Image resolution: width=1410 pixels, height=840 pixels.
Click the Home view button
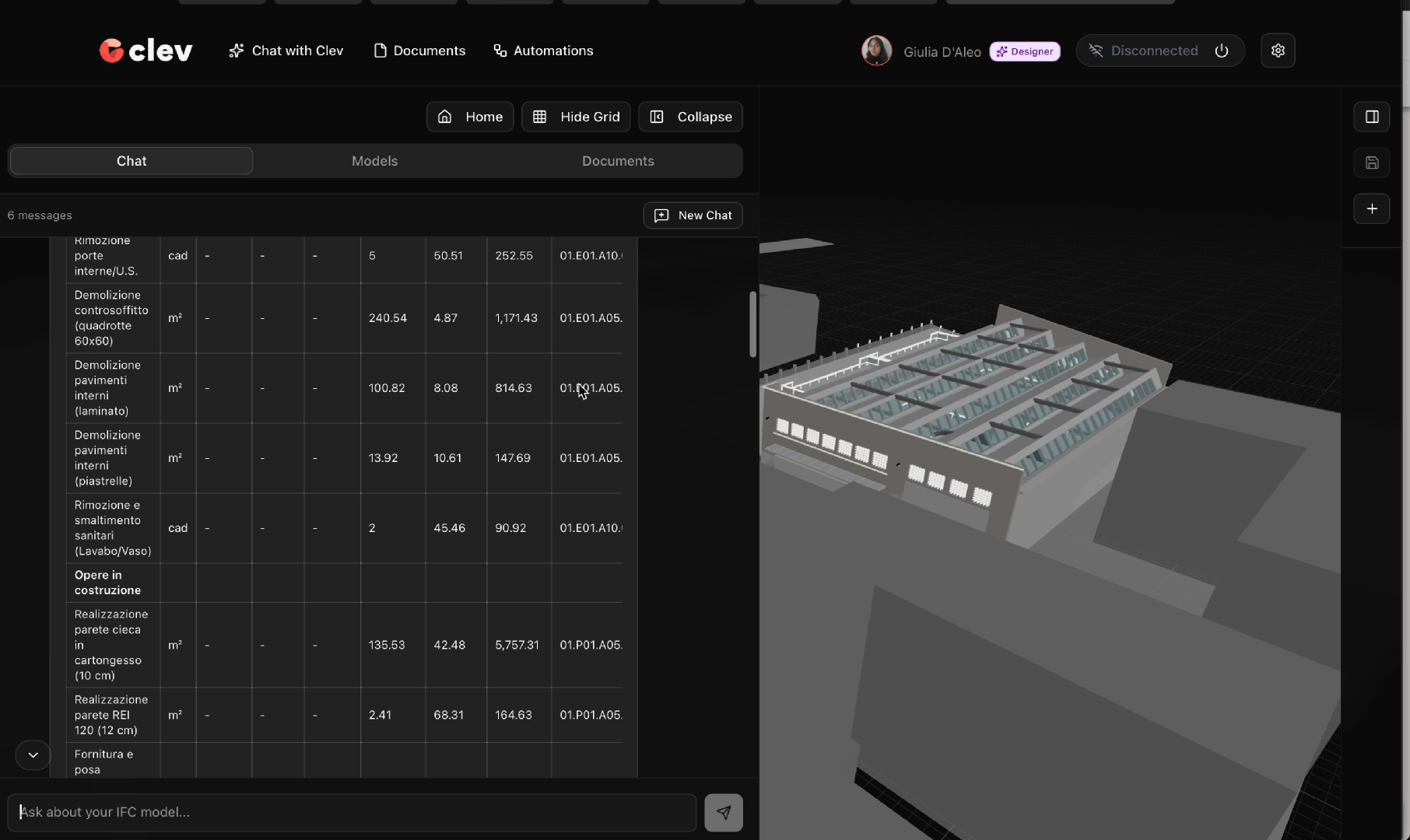coord(470,117)
